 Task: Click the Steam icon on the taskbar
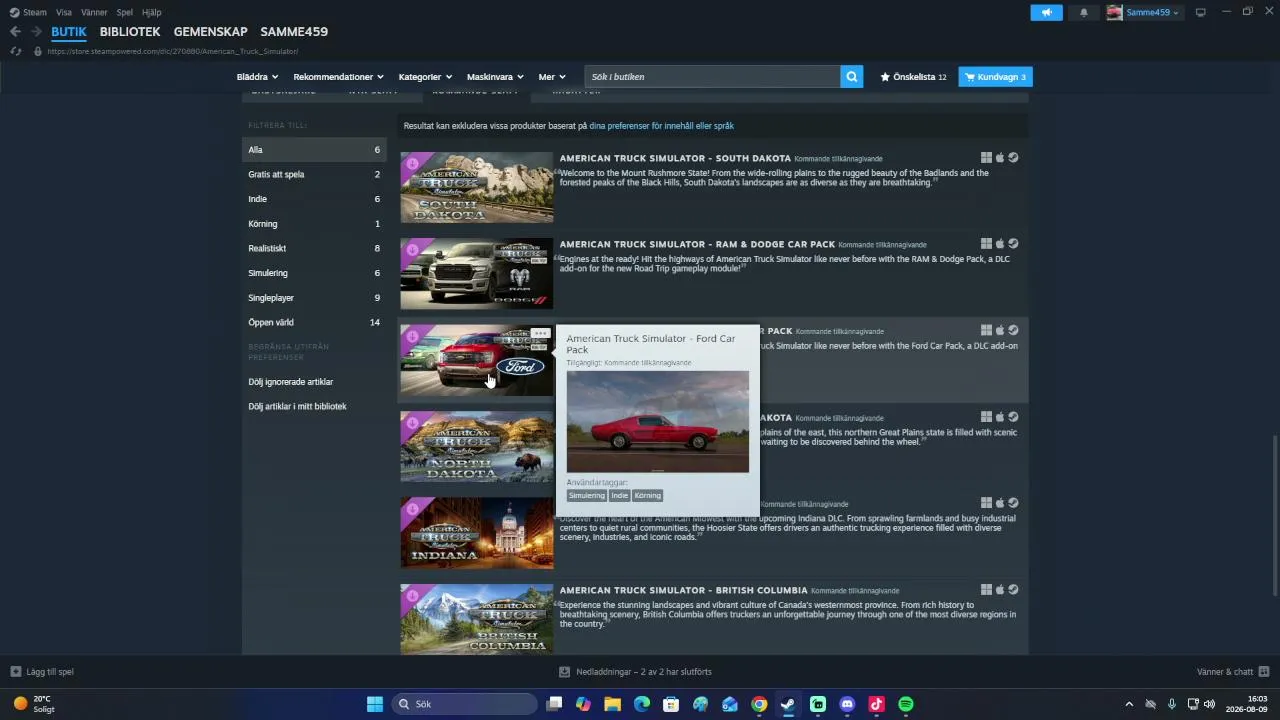click(788, 704)
